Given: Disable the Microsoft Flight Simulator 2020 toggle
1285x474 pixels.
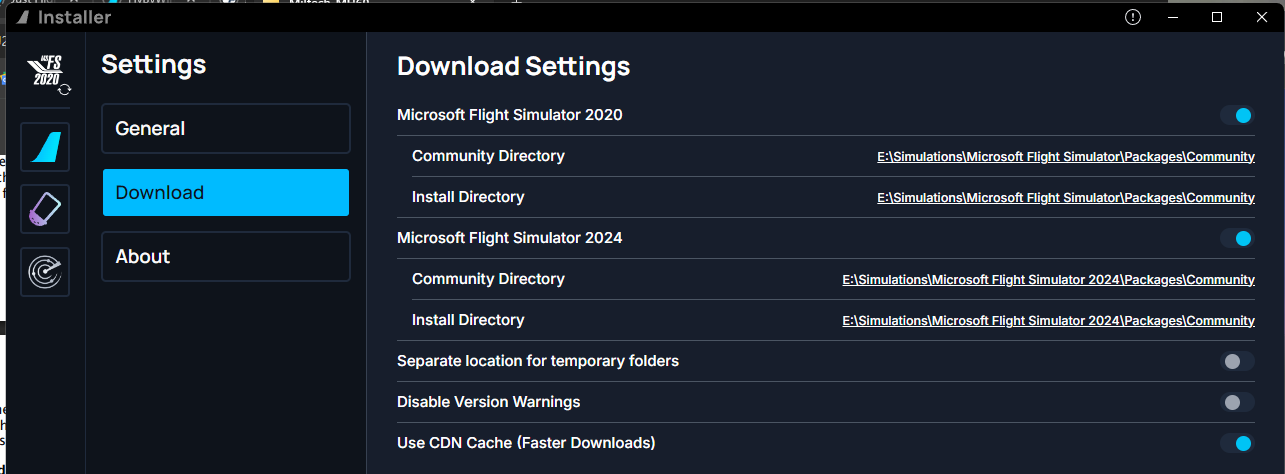Looking at the screenshot, I should tap(1237, 116).
